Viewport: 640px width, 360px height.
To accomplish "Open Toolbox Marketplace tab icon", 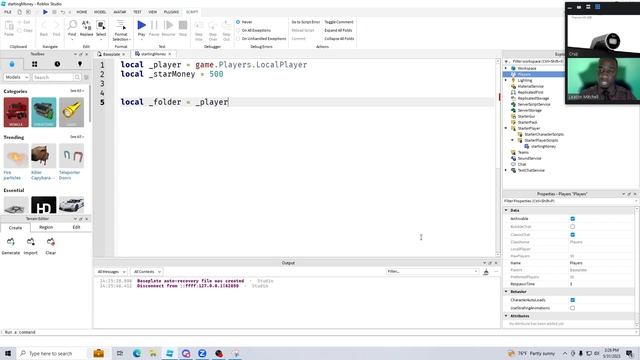I will pos(12,64).
